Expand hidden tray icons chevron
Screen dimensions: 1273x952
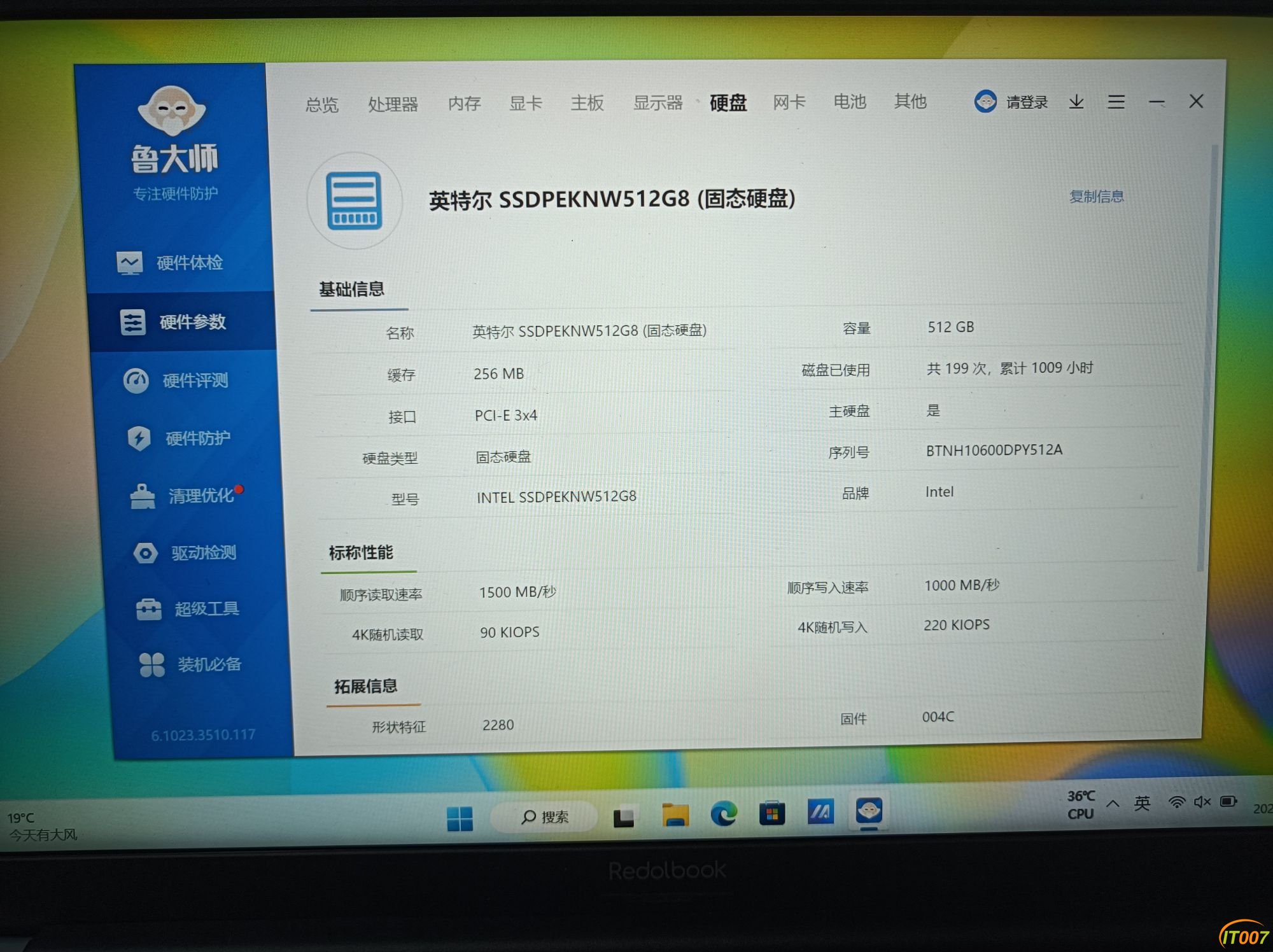[x=1113, y=804]
